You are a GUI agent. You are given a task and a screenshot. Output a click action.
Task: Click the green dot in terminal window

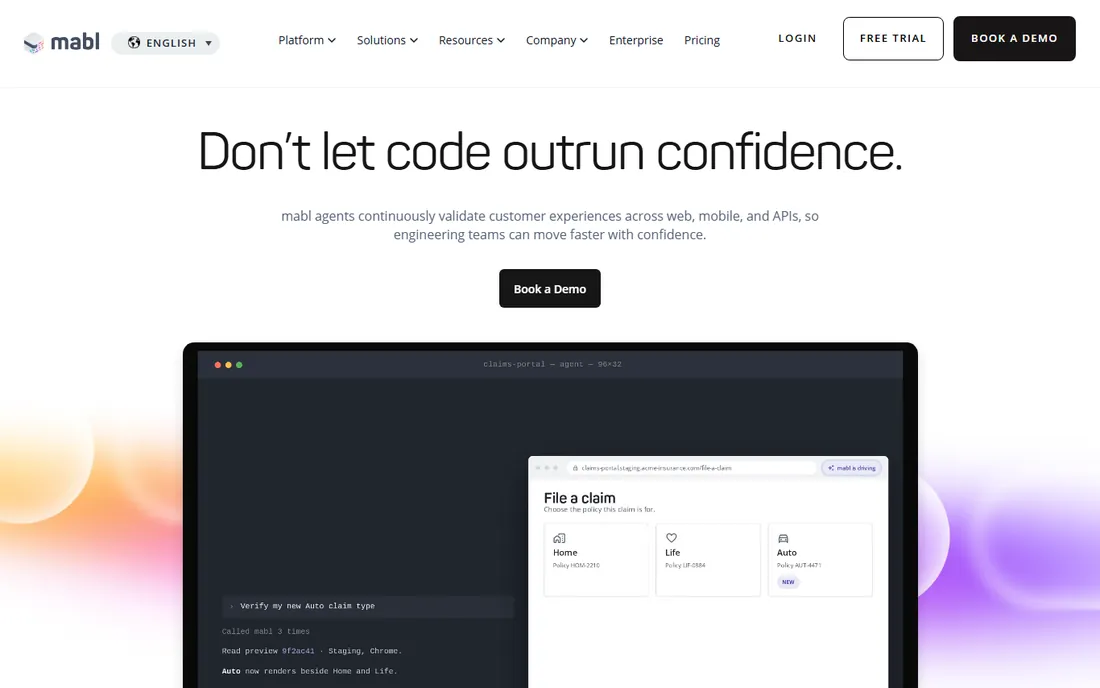click(x=239, y=365)
